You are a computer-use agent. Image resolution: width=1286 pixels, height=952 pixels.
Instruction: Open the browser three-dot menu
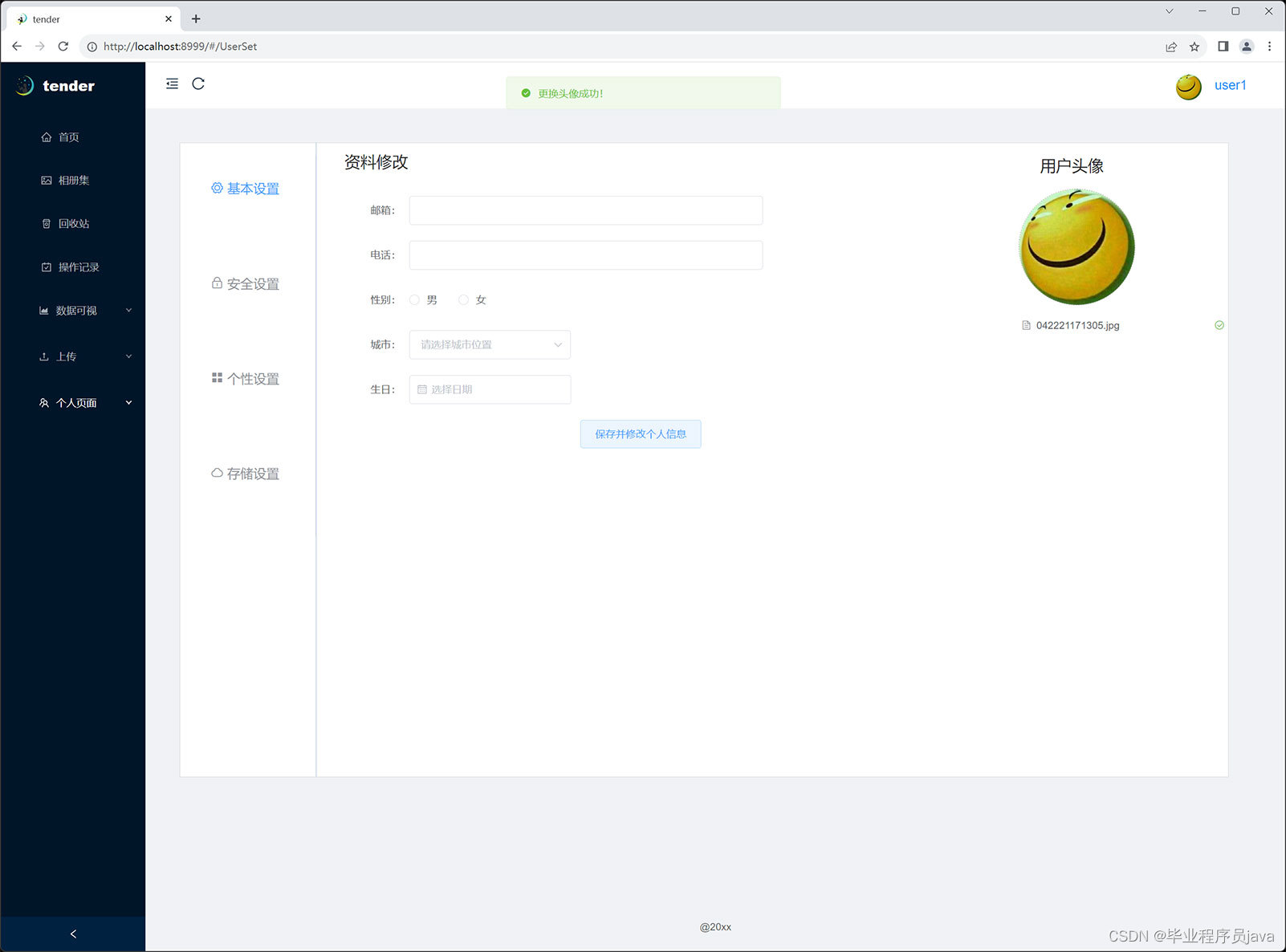[x=1269, y=47]
